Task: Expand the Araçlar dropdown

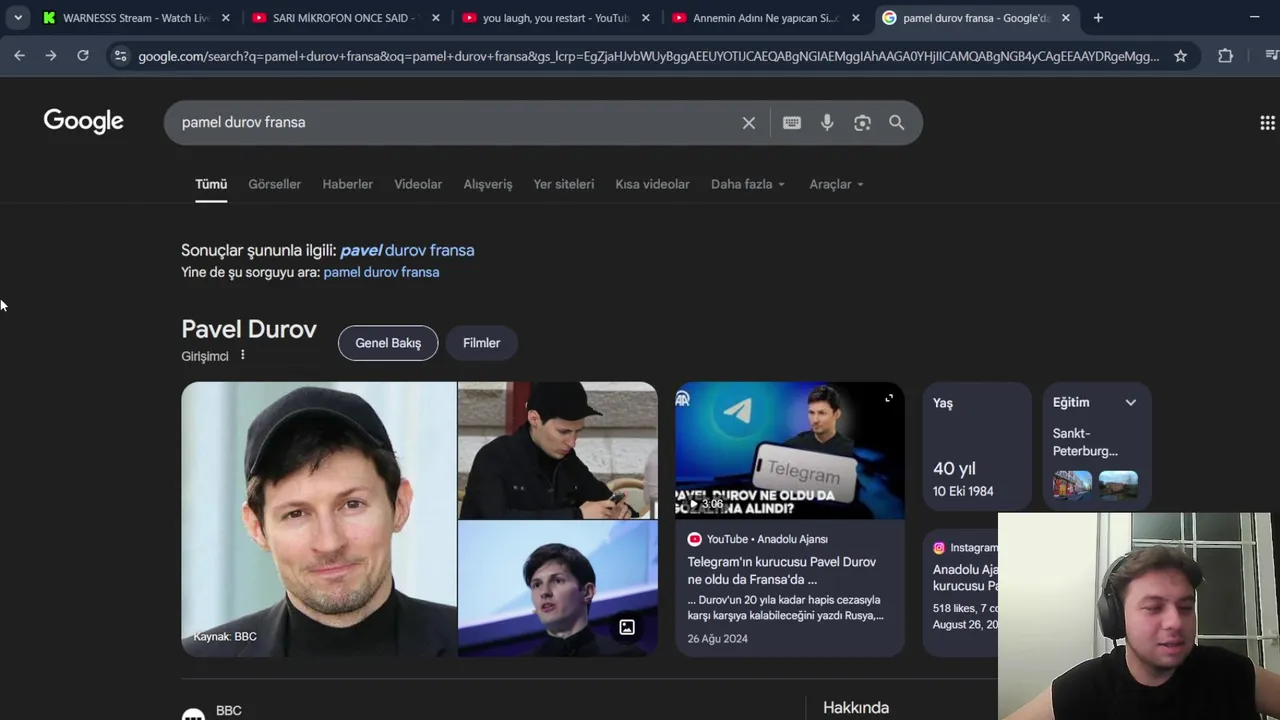Action: (x=836, y=184)
